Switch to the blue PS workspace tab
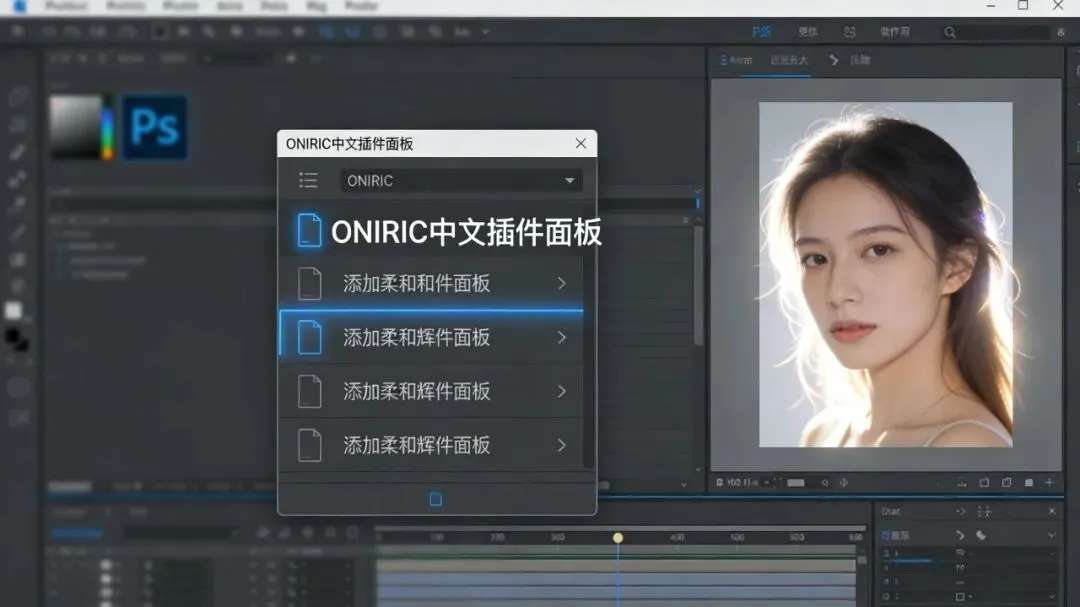 761,32
